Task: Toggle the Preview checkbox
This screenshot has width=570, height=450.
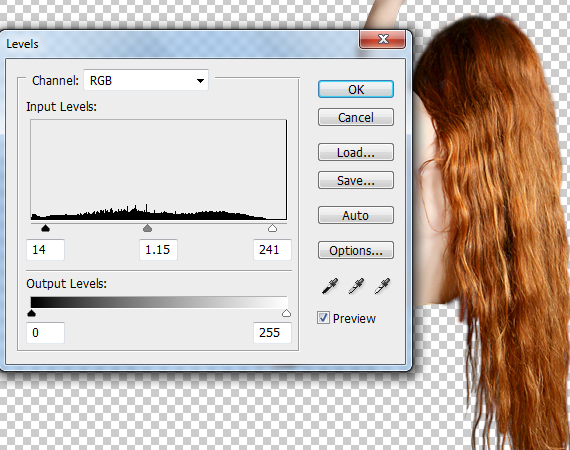Action: point(323,318)
